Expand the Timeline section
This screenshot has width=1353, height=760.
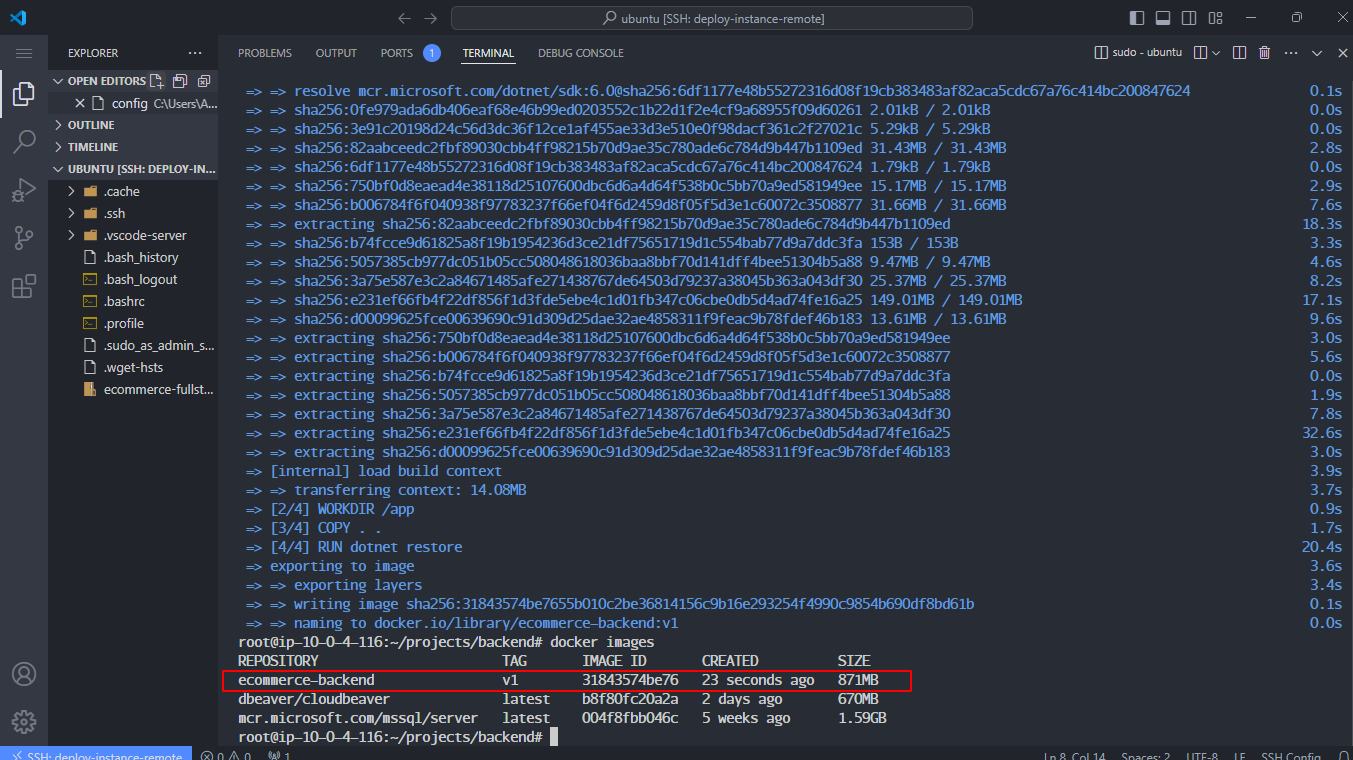tap(134, 147)
